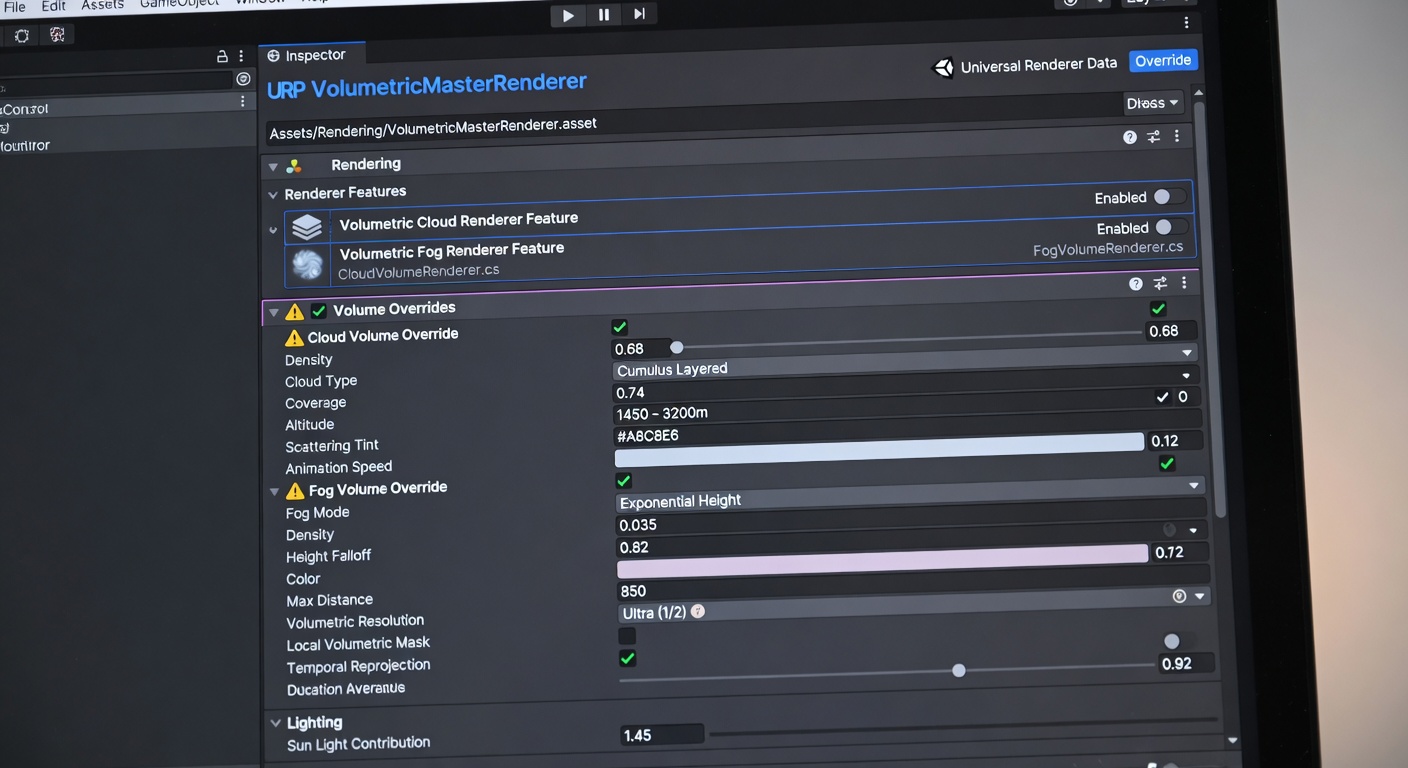Collapse the Volume Overrides foldout arrow

pyautogui.click(x=274, y=313)
